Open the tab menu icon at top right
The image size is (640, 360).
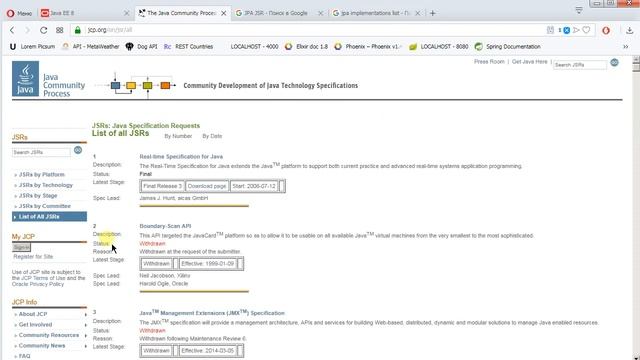pos(579,10)
